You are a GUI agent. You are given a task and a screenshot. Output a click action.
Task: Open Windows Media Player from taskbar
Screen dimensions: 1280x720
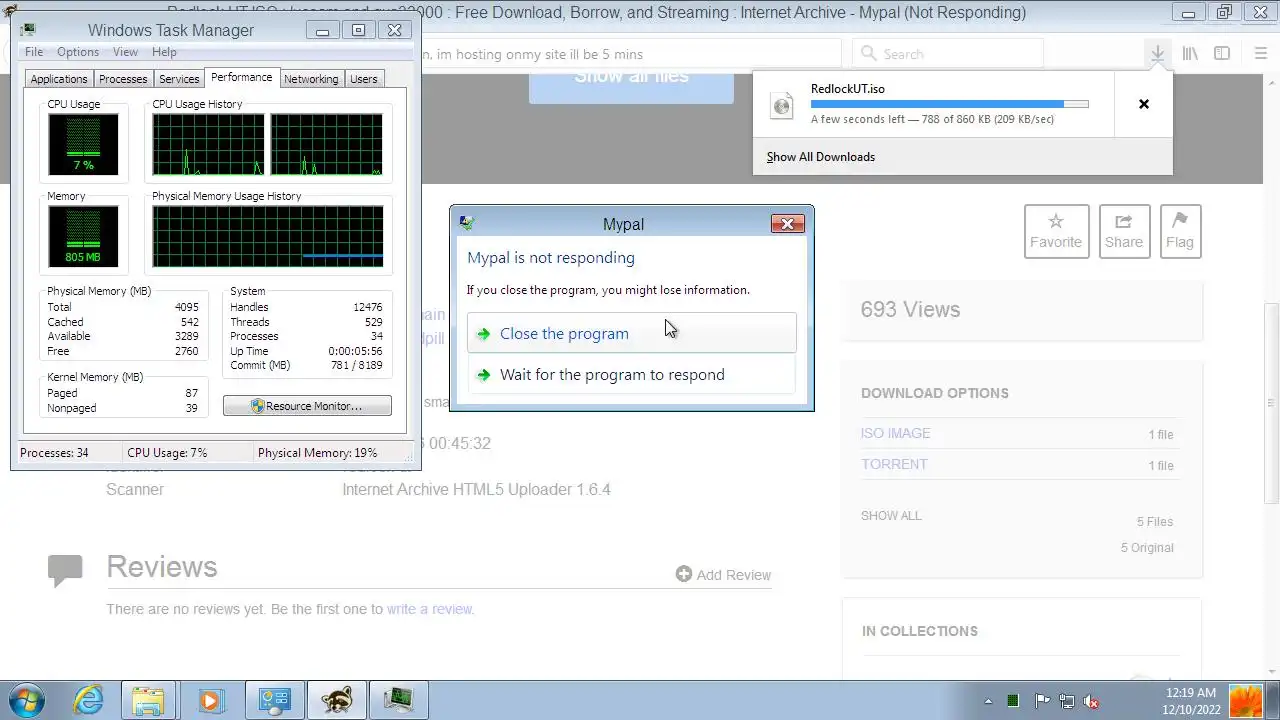pyautogui.click(x=211, y=700)
